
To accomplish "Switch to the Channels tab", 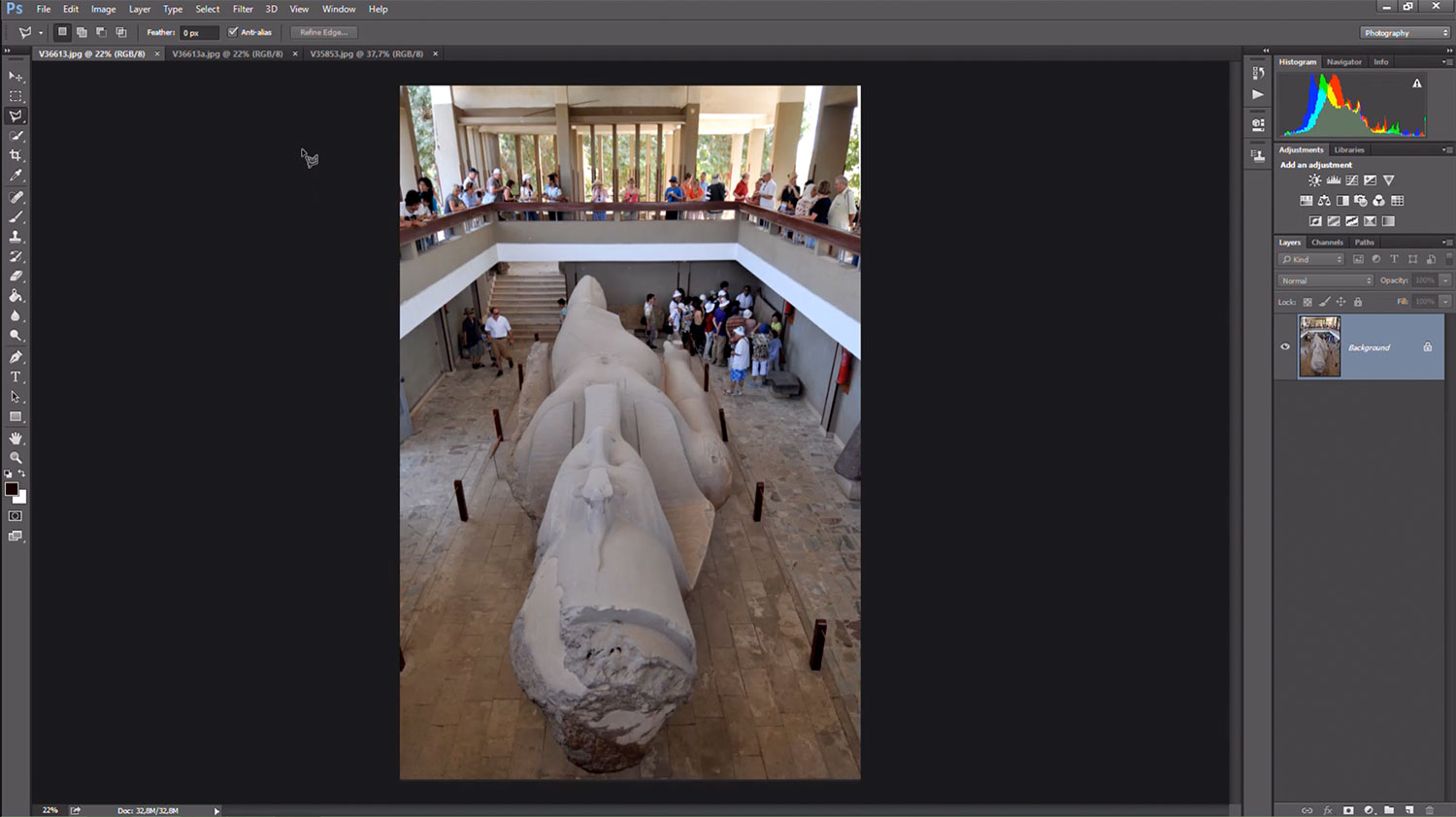I will point(1326,243).
